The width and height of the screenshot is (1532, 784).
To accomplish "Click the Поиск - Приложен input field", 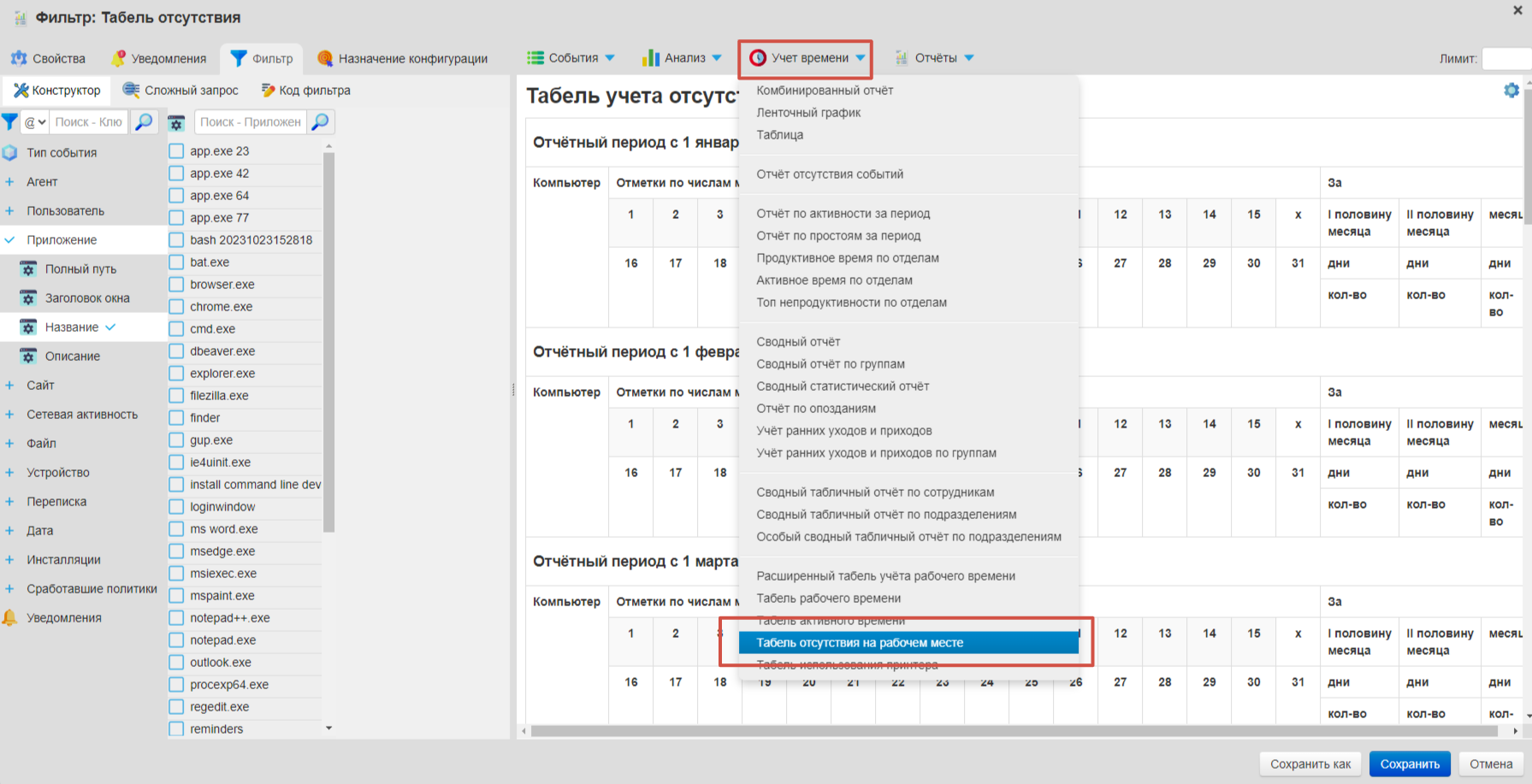I will 250,122.
